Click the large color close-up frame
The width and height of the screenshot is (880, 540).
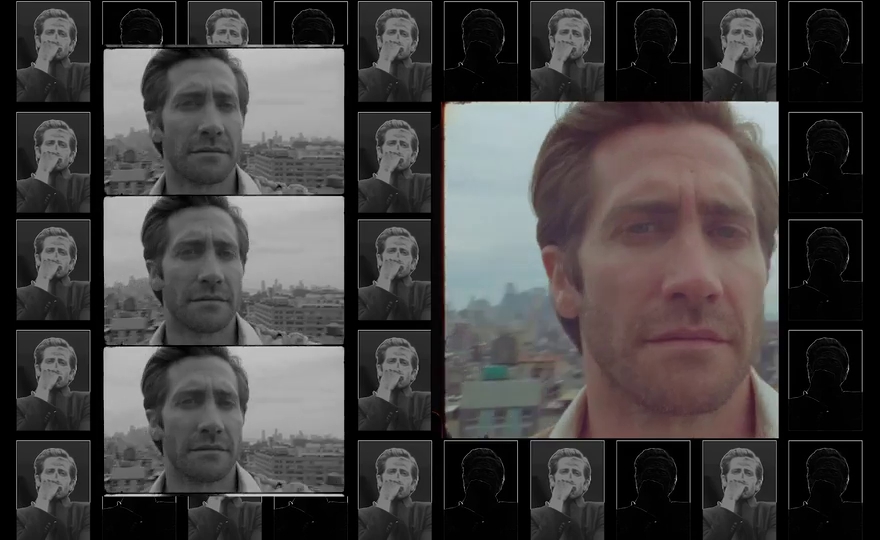click(611, 270)
